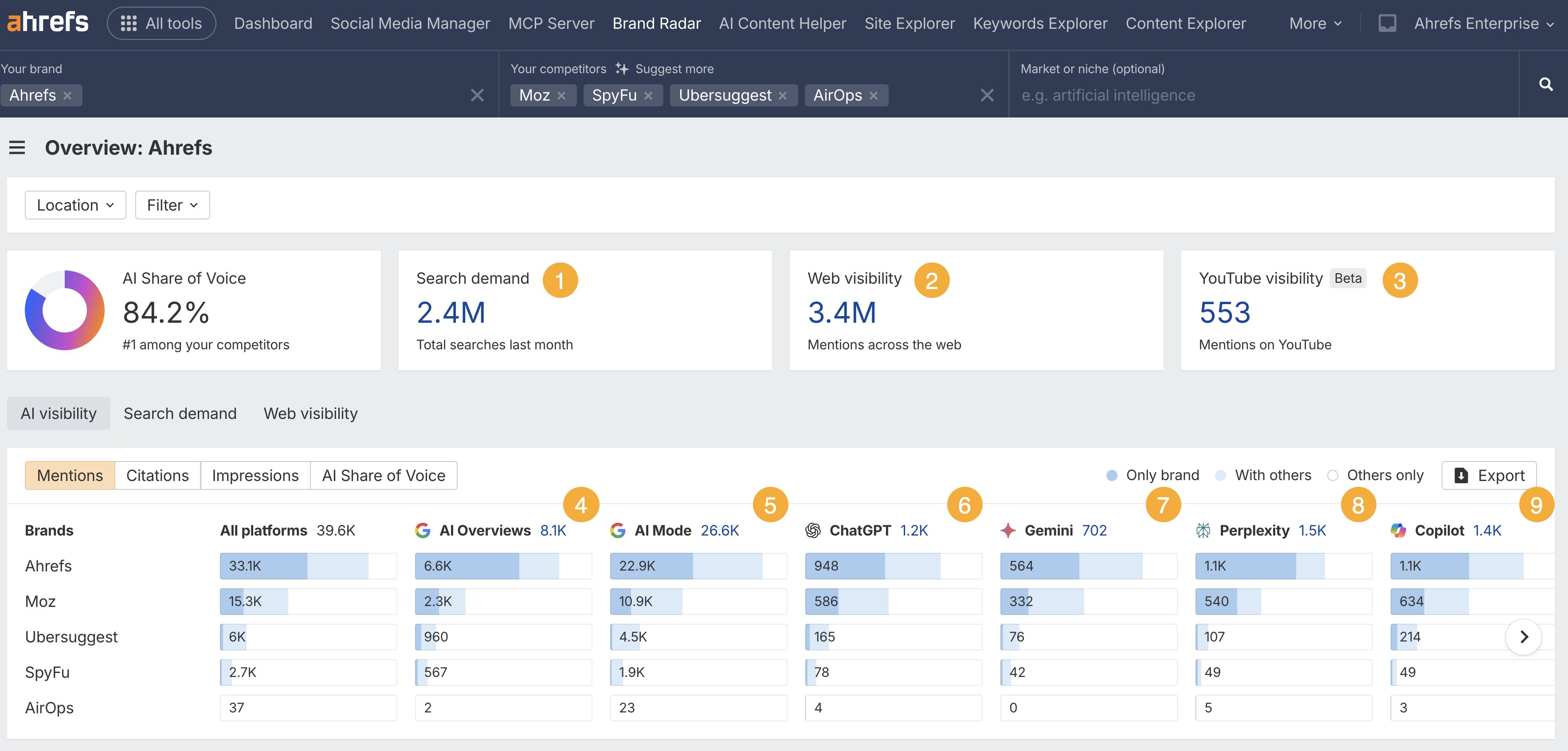Click the ChatGPT platform logo icon

(x=813, y=531)
